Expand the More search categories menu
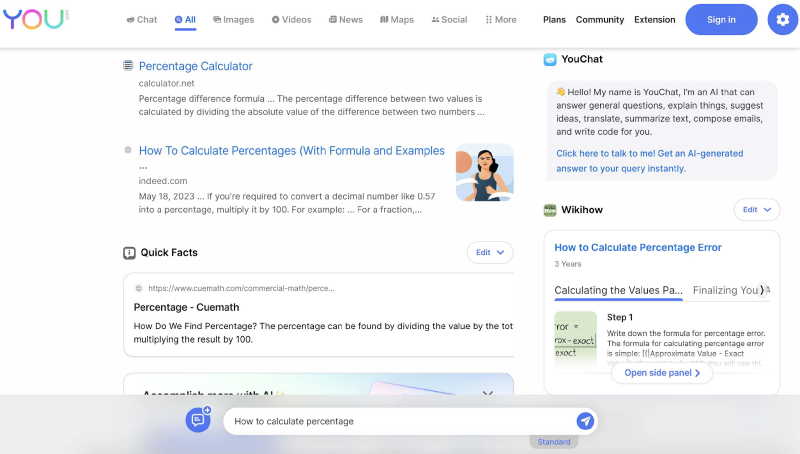Viewport: 800px width, 454px height. [501, 20]
